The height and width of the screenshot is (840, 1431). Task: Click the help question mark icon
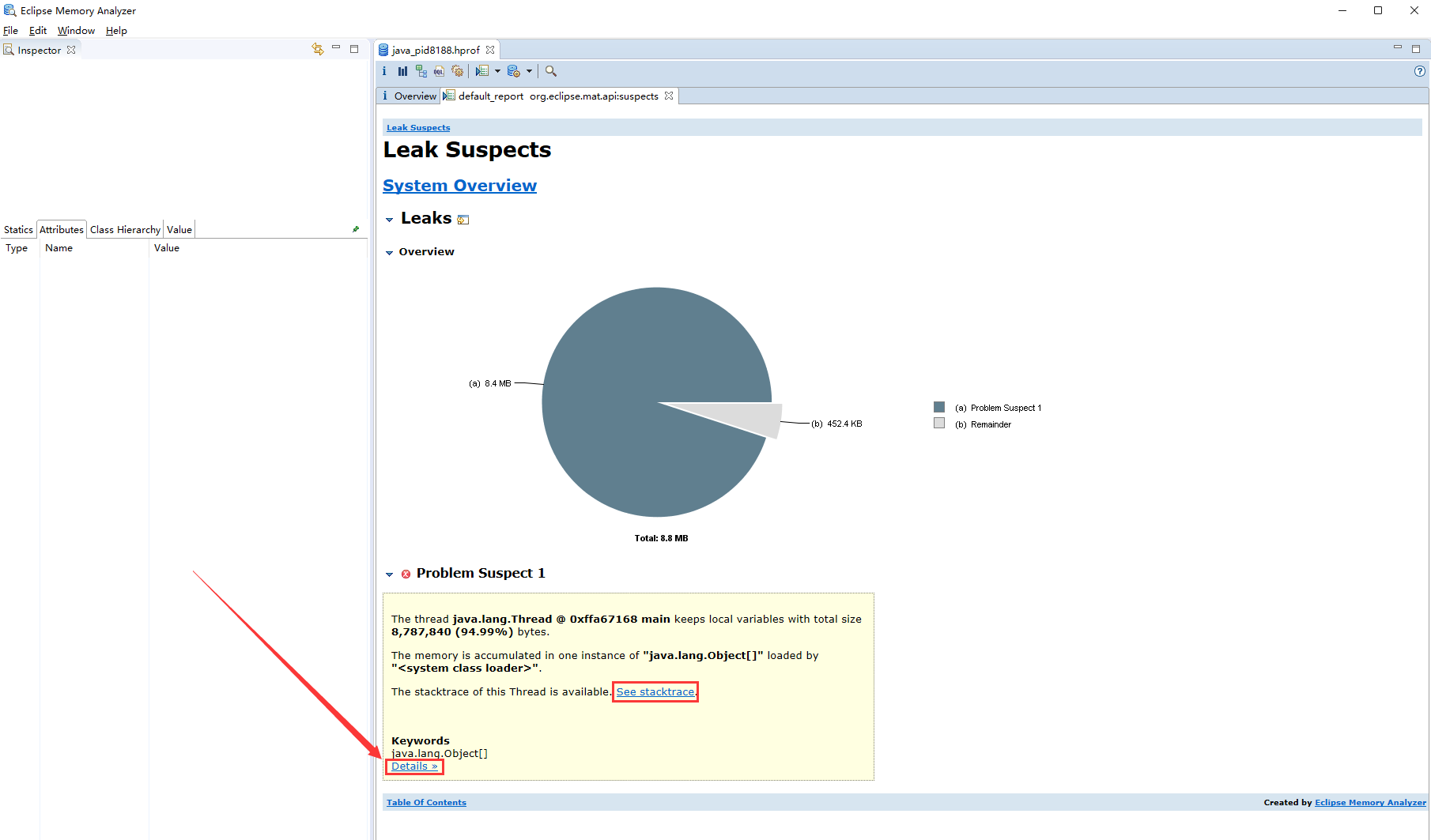pyautogui.click(x=1420, y=71)
